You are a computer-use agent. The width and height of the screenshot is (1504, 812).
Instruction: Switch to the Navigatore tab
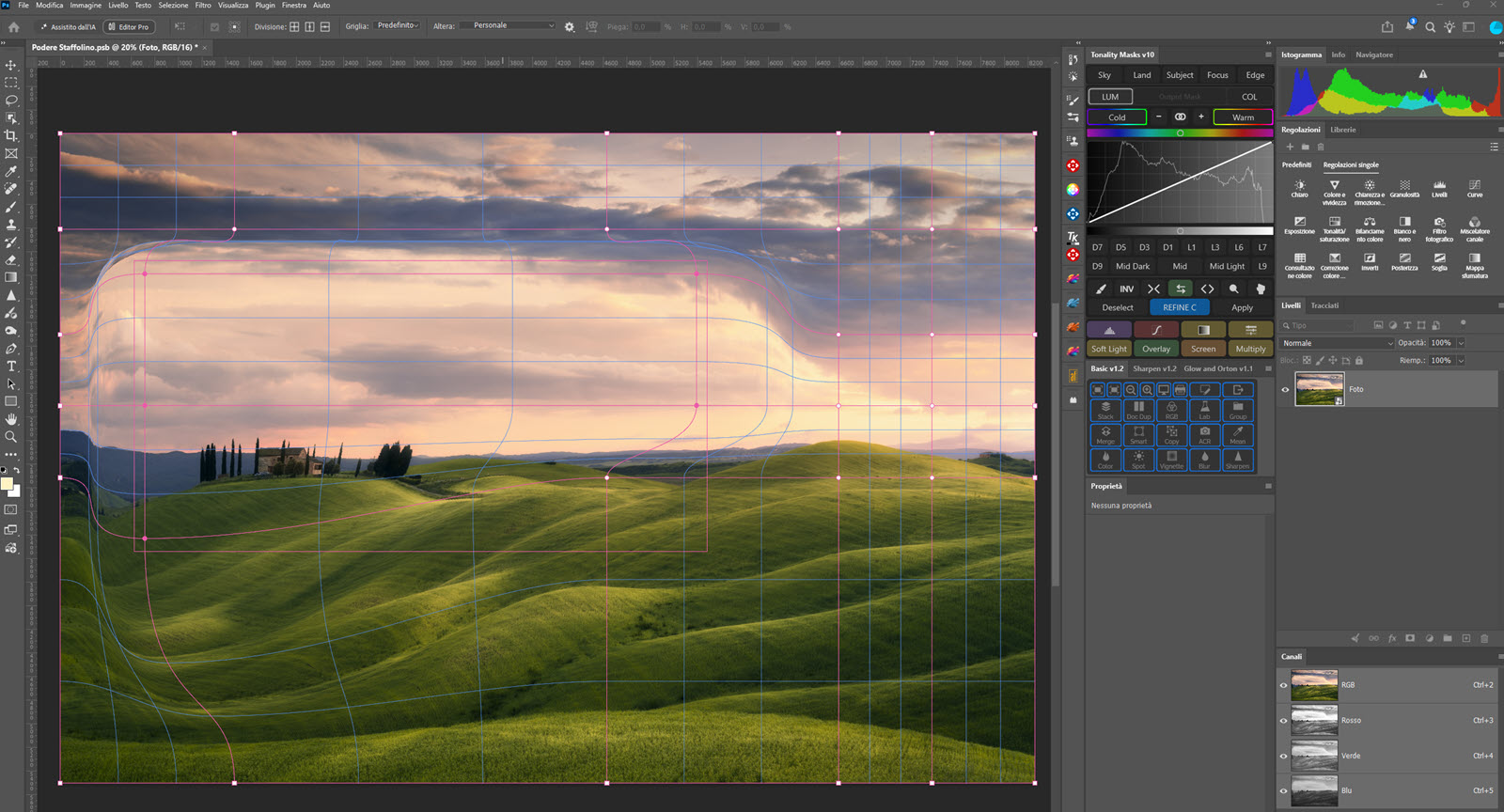pos(1374,55)
